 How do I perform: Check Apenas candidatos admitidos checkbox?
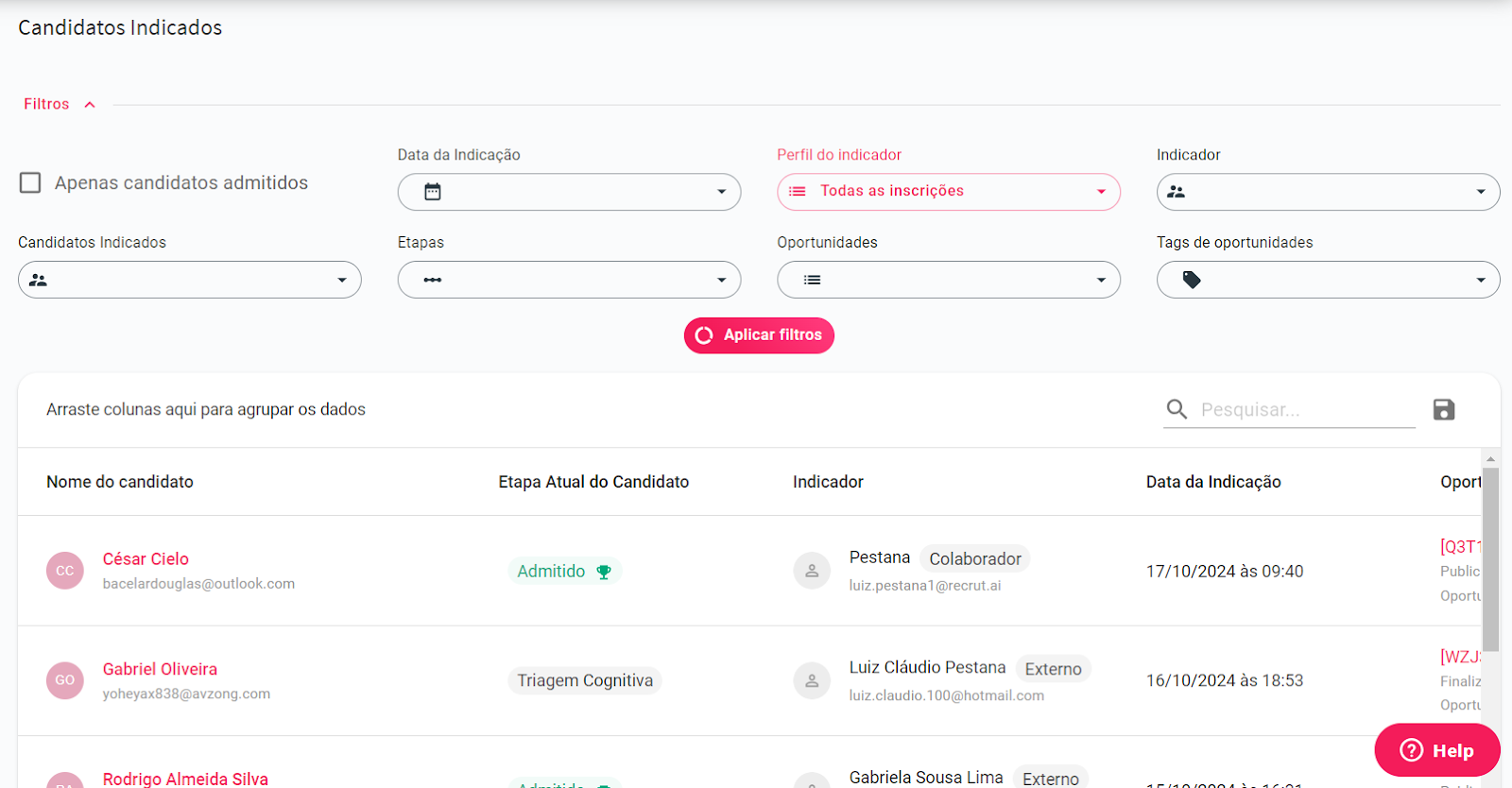[30, 182]
